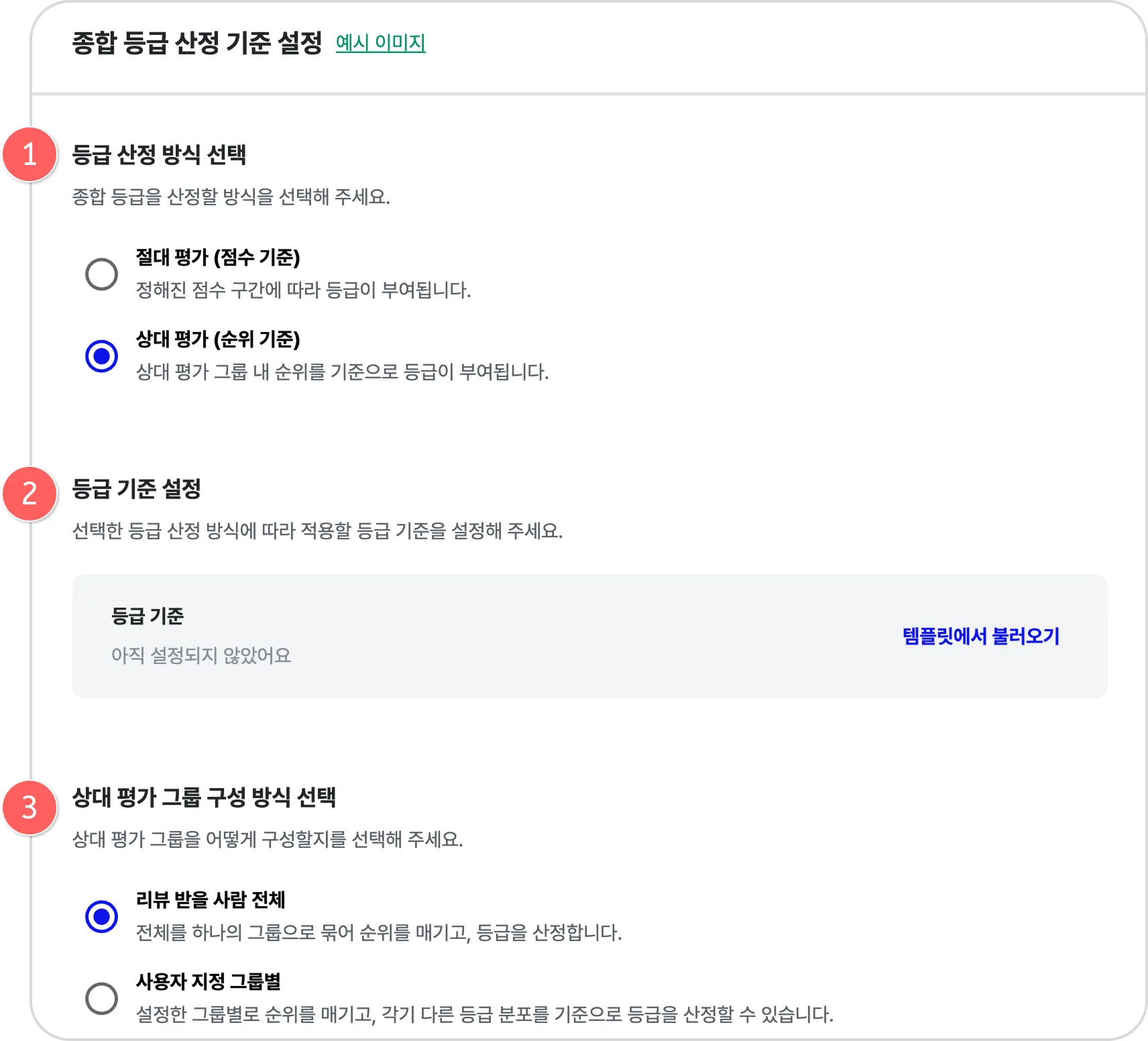
Task: Click the description under 사용자 지정 그룹별
Action: click(x=484, y=1014)
